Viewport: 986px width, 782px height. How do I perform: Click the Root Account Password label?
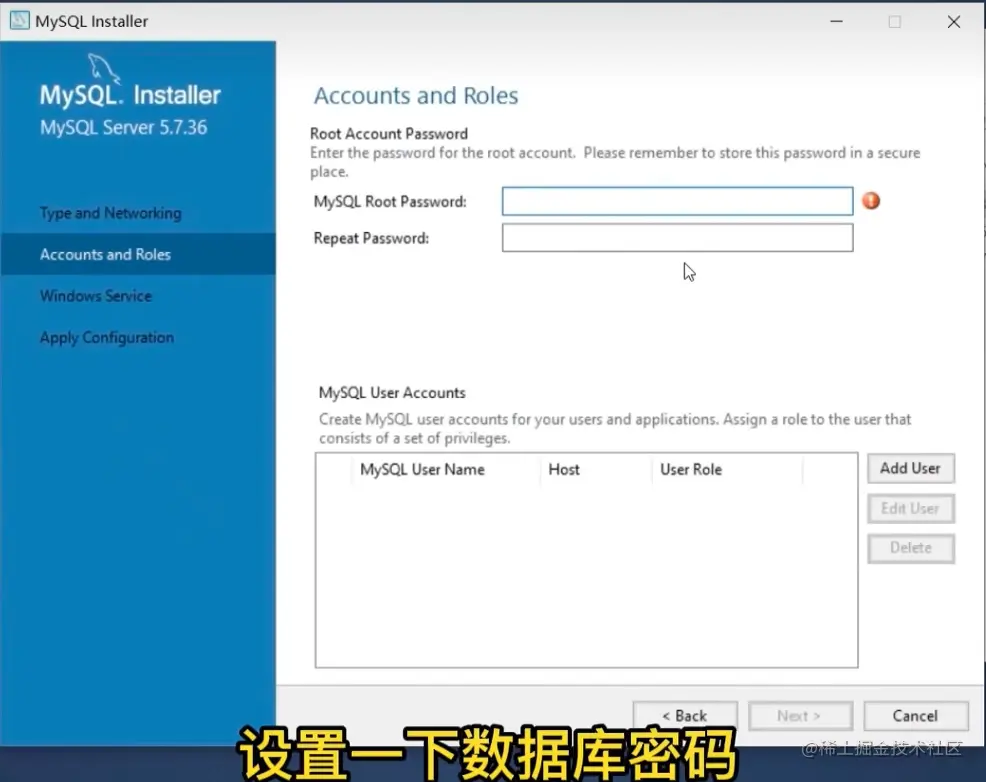coord(389,134)
